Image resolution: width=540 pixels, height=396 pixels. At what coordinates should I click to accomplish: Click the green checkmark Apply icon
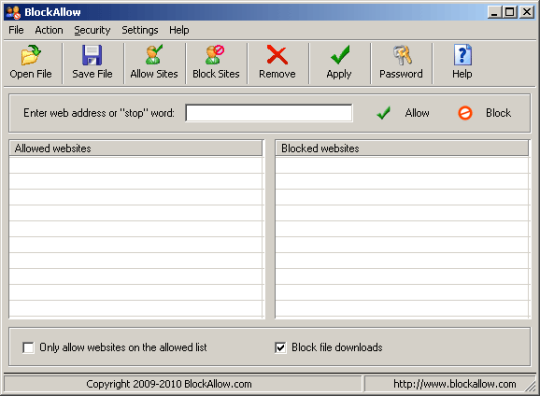coord(340,55)
